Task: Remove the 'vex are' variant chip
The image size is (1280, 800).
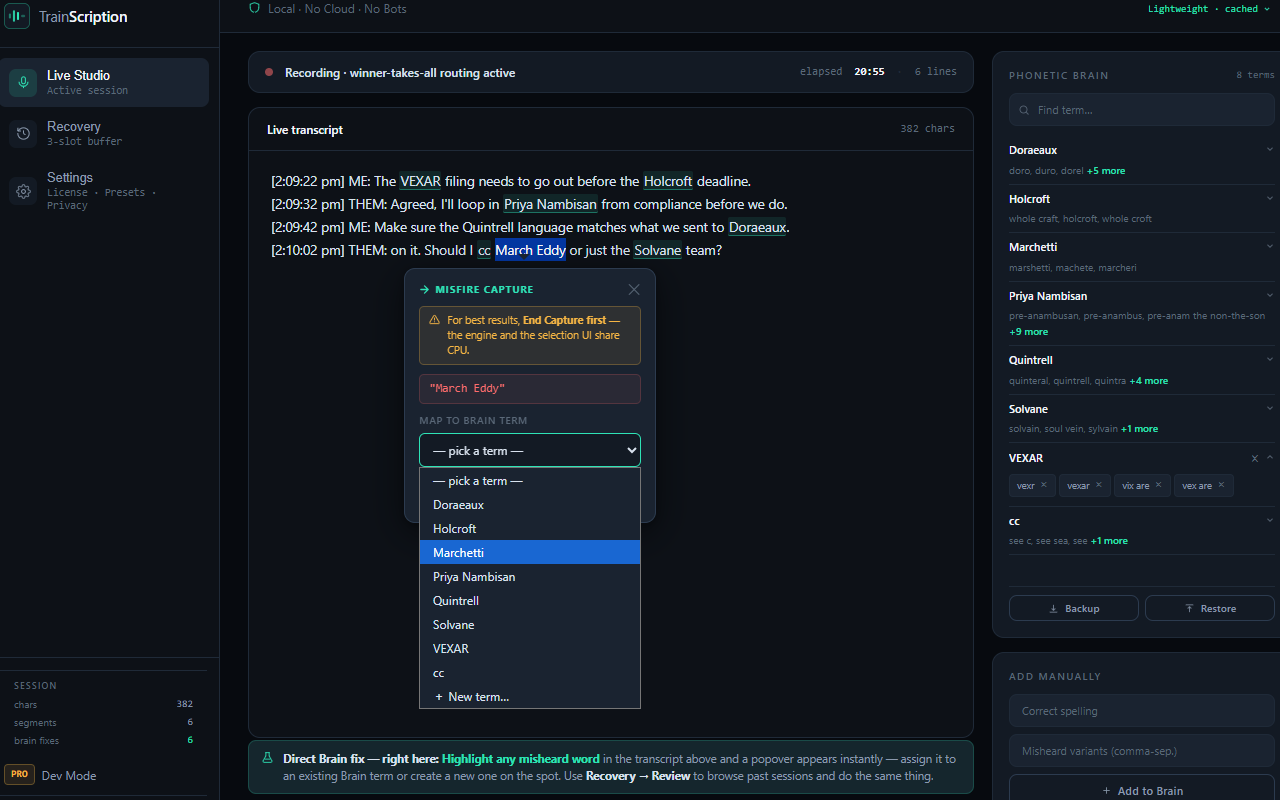Action: (x=1221, y=485)
